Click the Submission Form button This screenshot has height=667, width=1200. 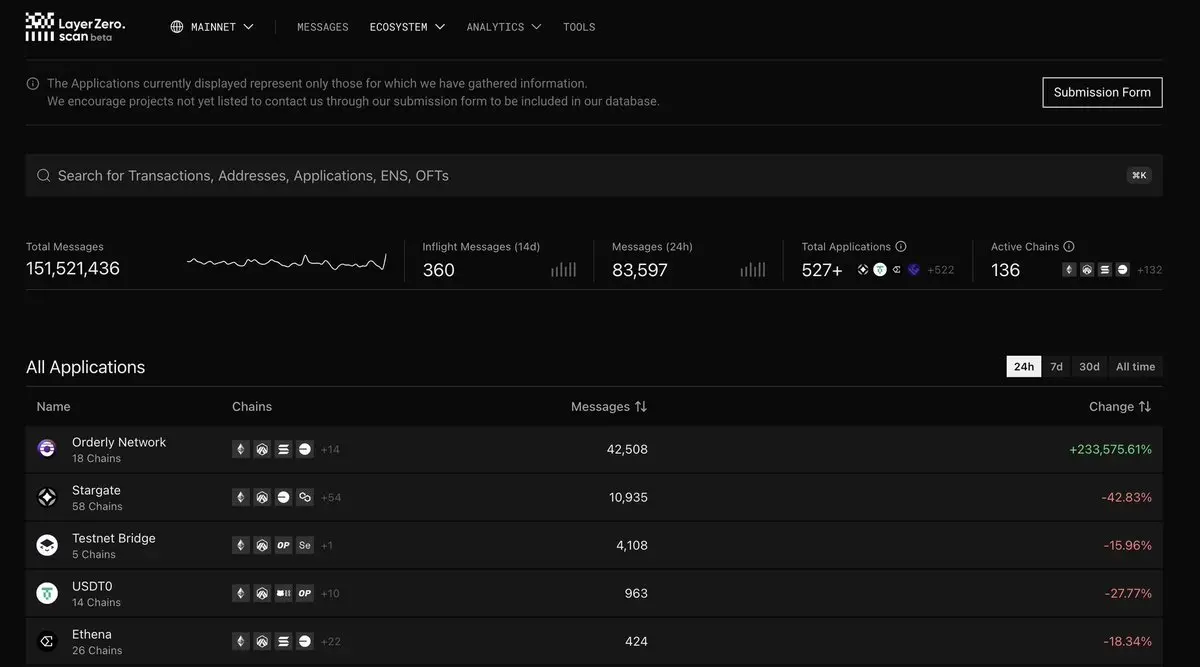click(1102, 92)
